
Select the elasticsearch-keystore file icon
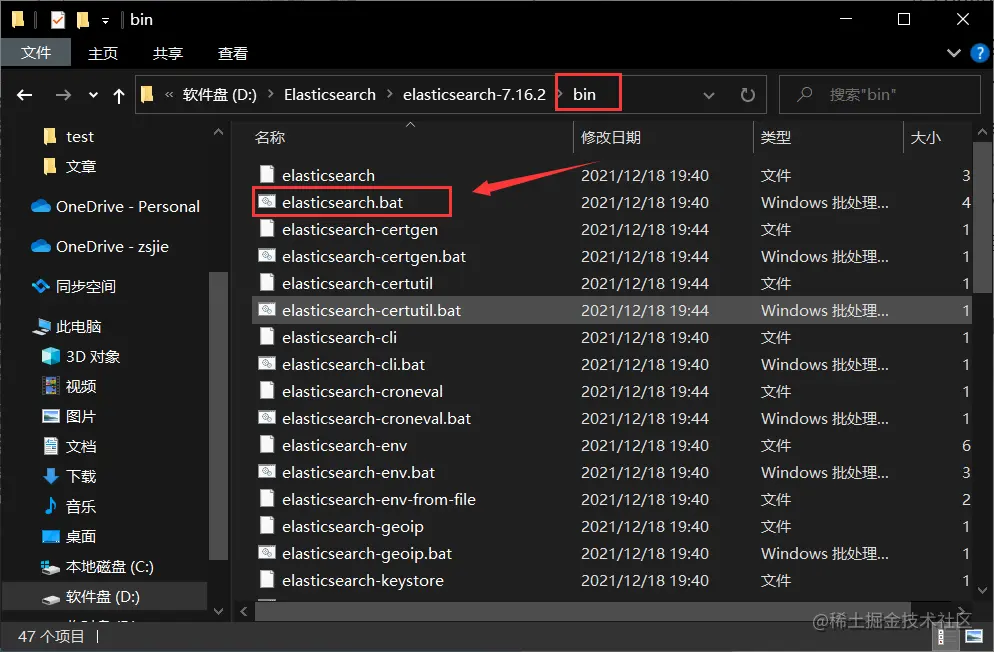click(x=267, y=580)
